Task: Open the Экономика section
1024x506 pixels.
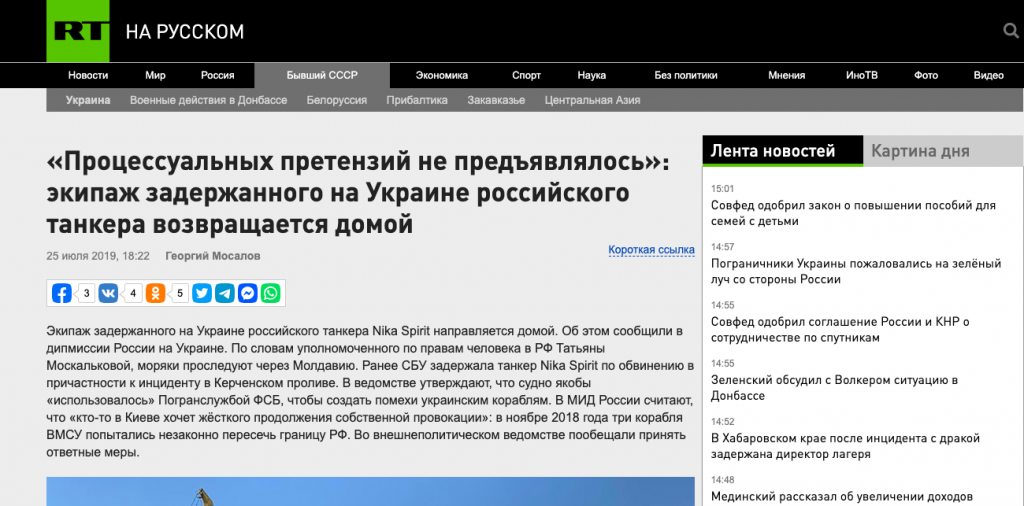Action: (441, 75)
